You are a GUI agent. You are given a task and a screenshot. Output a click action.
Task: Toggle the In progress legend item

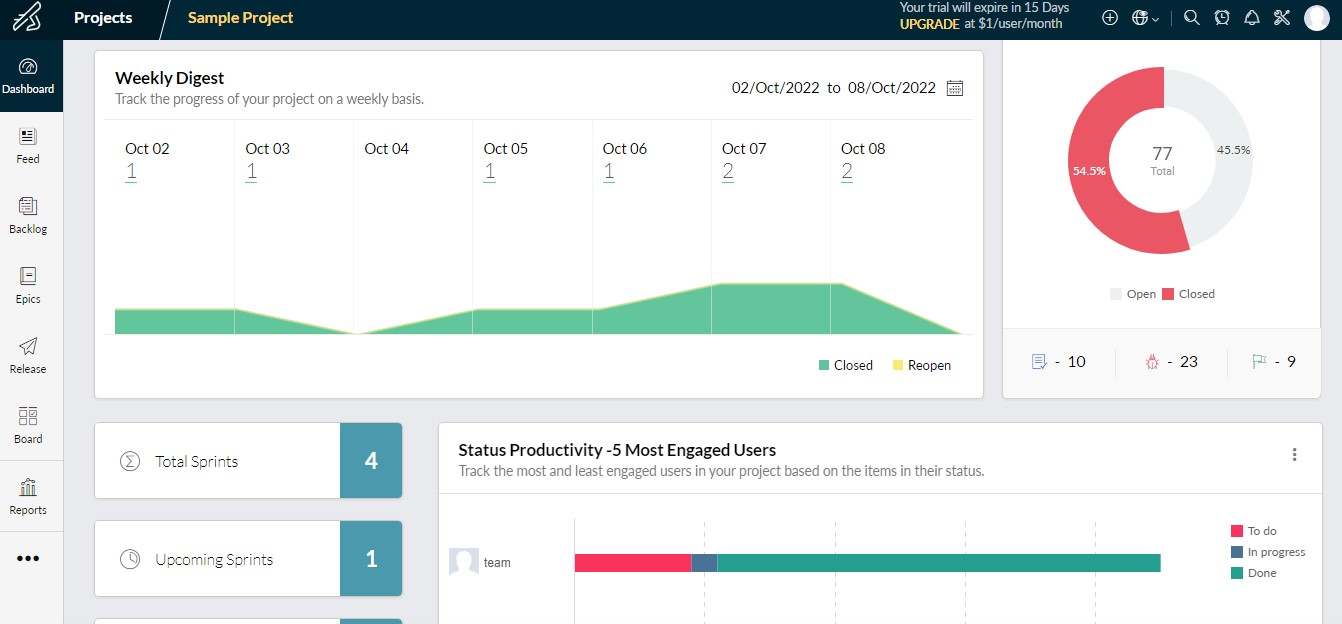click(1268, 552)
